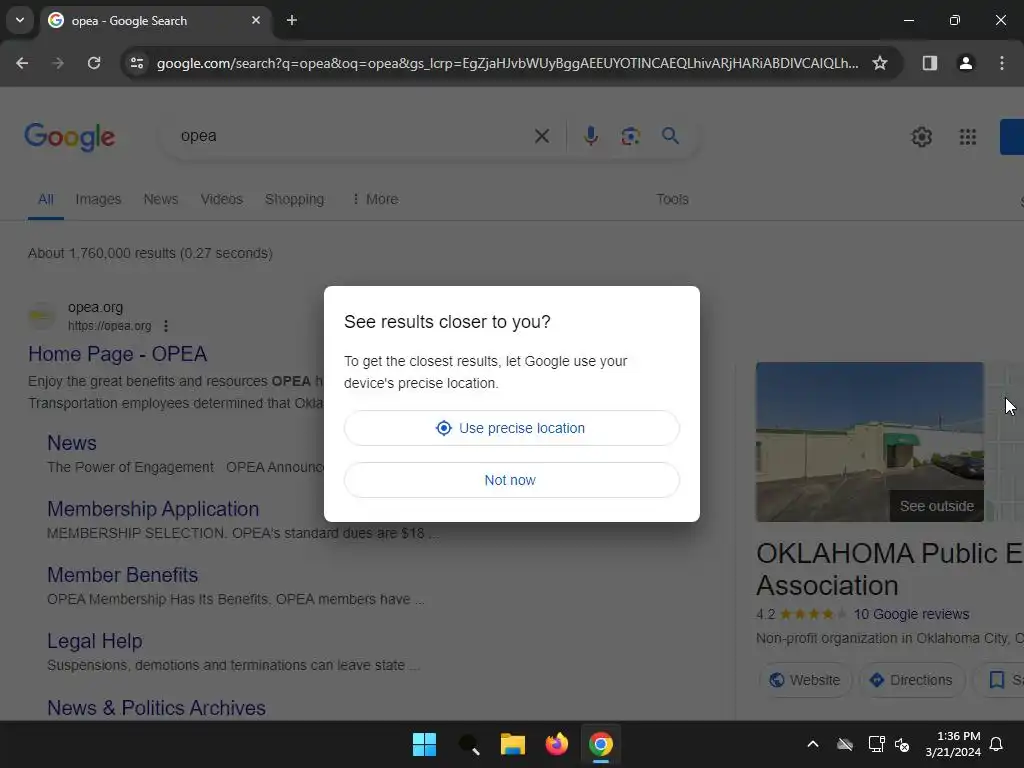Click the See outside photo thumbnail
Viewport: 1024px width, 768px height.
(869, 441)
